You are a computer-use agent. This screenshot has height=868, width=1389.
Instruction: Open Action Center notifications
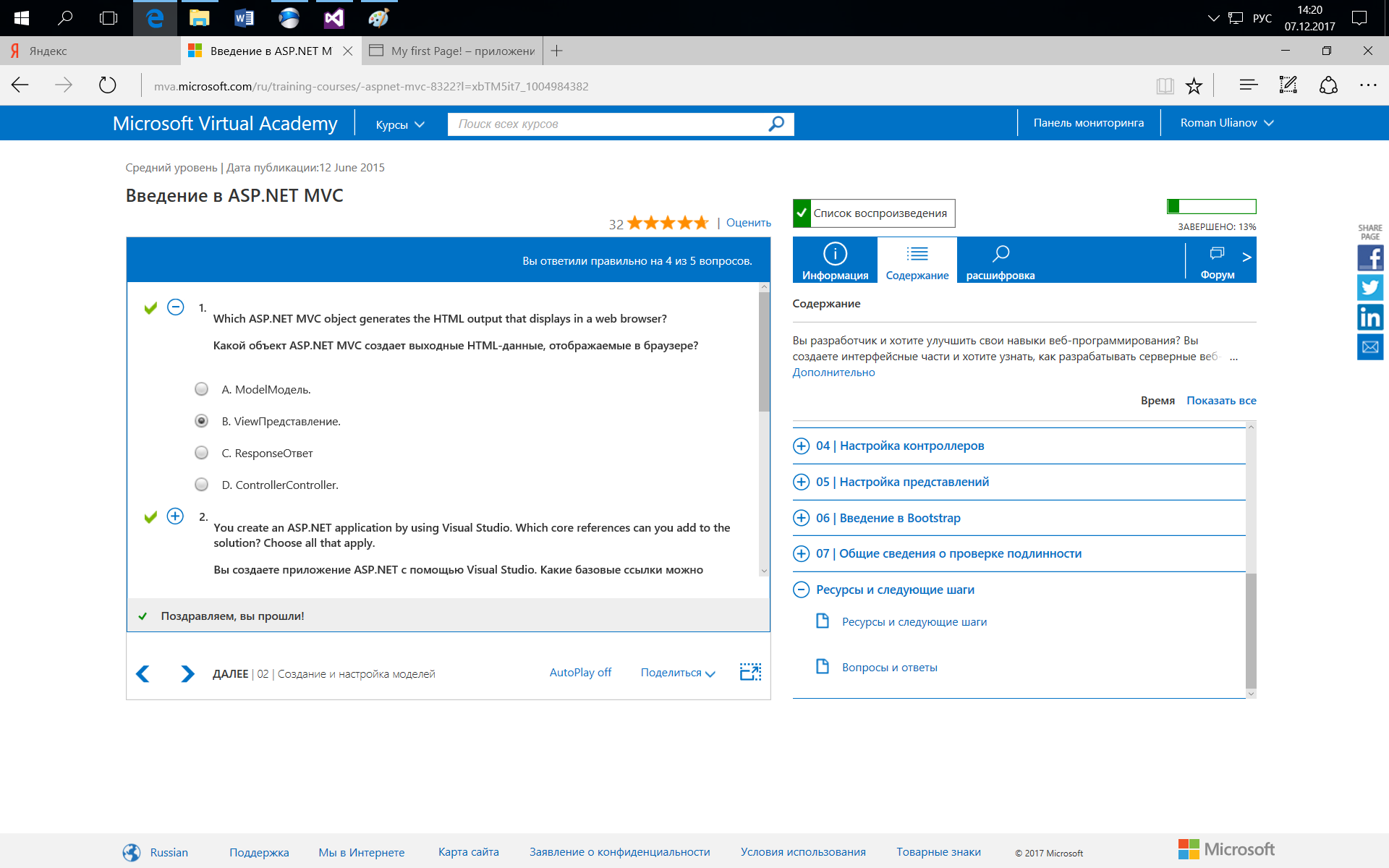click(1359, 18)
